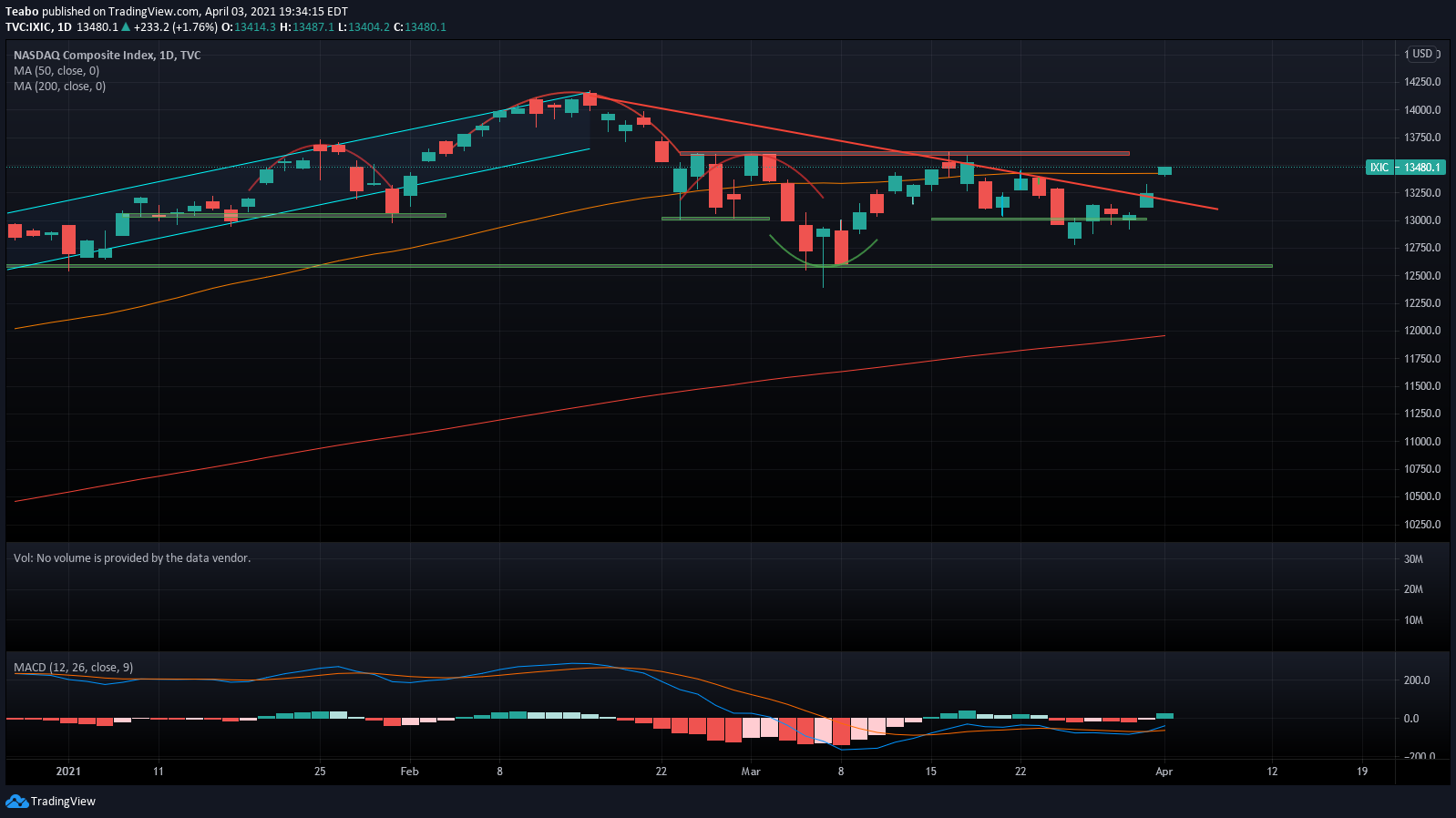
Task: Click the USD currency label
Action: (x=1422, y=54)
